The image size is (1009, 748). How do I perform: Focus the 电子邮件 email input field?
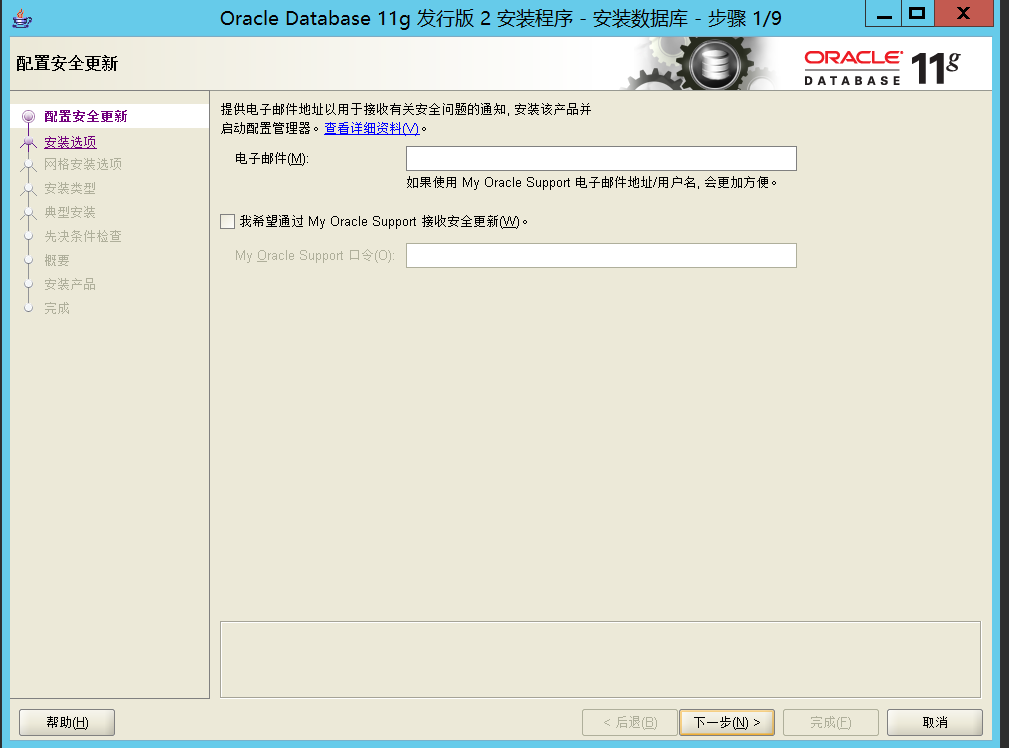click(x=601, y=158)
